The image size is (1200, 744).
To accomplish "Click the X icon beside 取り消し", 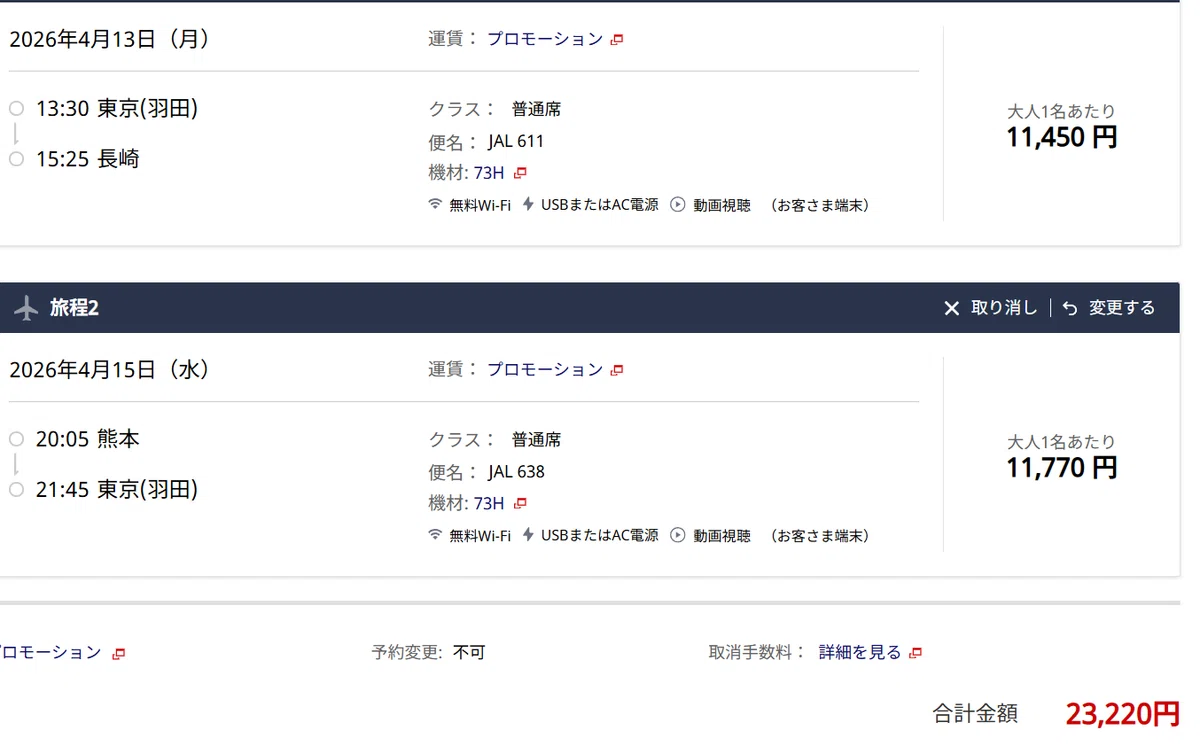I will pos(952,308).
